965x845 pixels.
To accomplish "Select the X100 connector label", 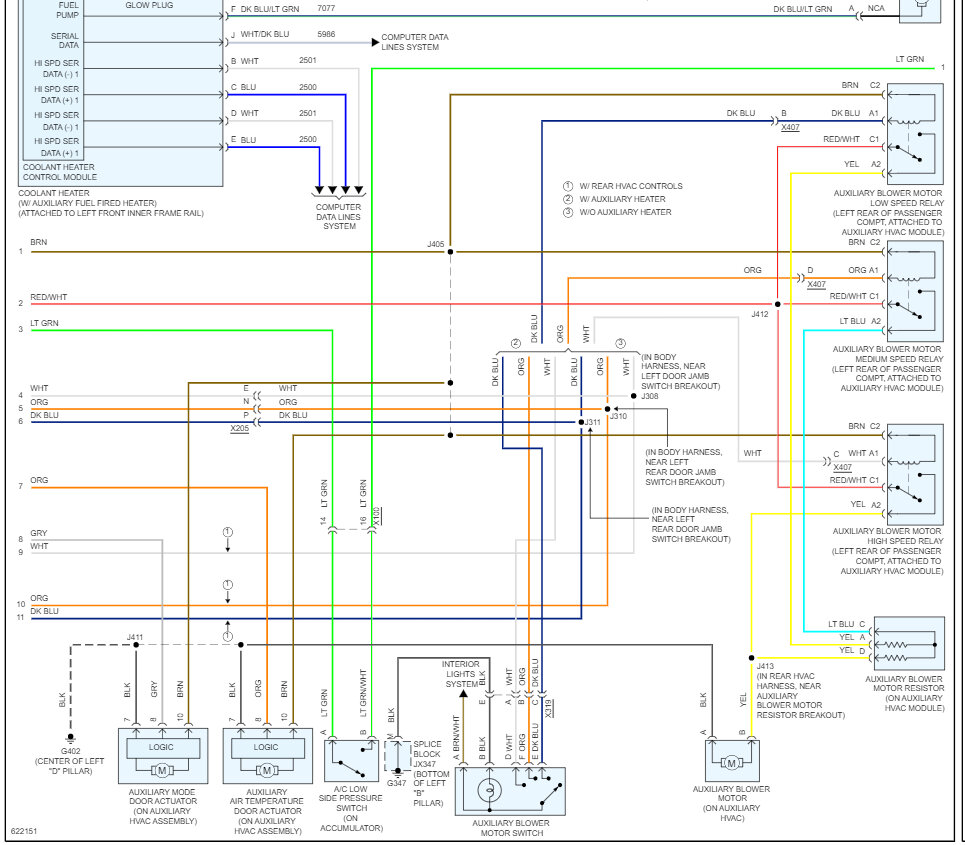I will (x=377, y=516).
